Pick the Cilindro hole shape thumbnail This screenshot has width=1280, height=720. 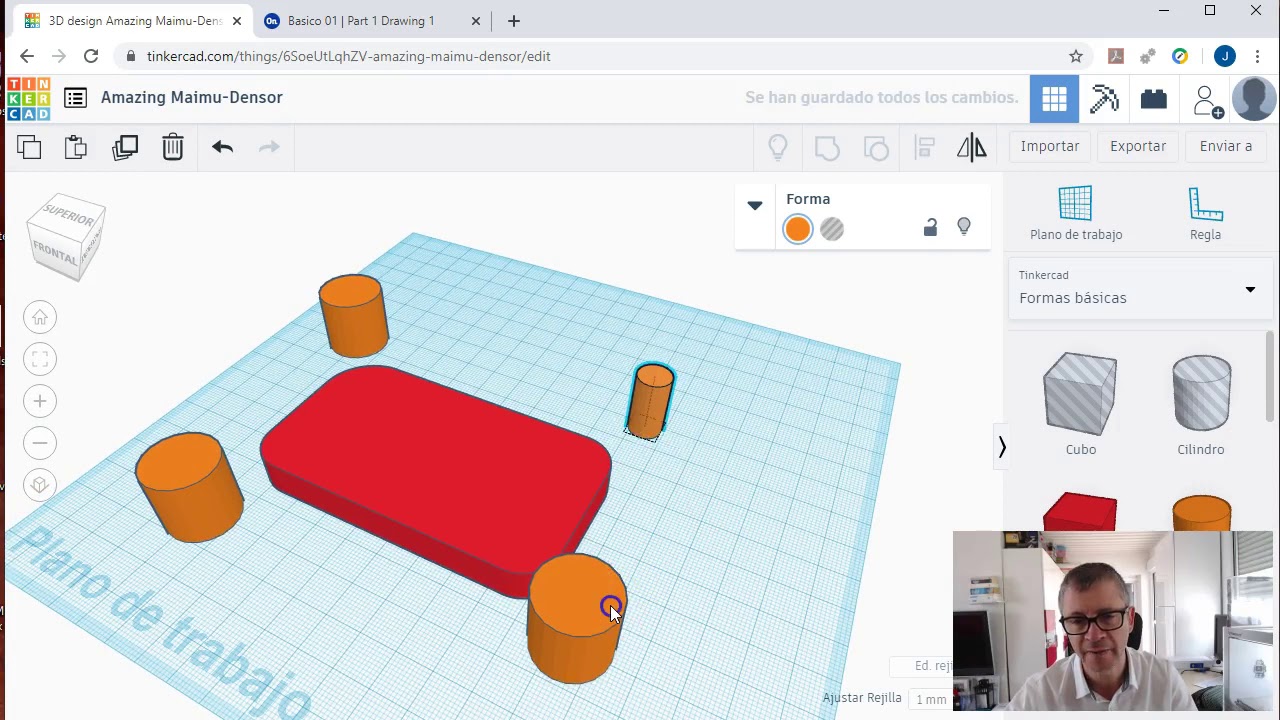point(1201,394)
